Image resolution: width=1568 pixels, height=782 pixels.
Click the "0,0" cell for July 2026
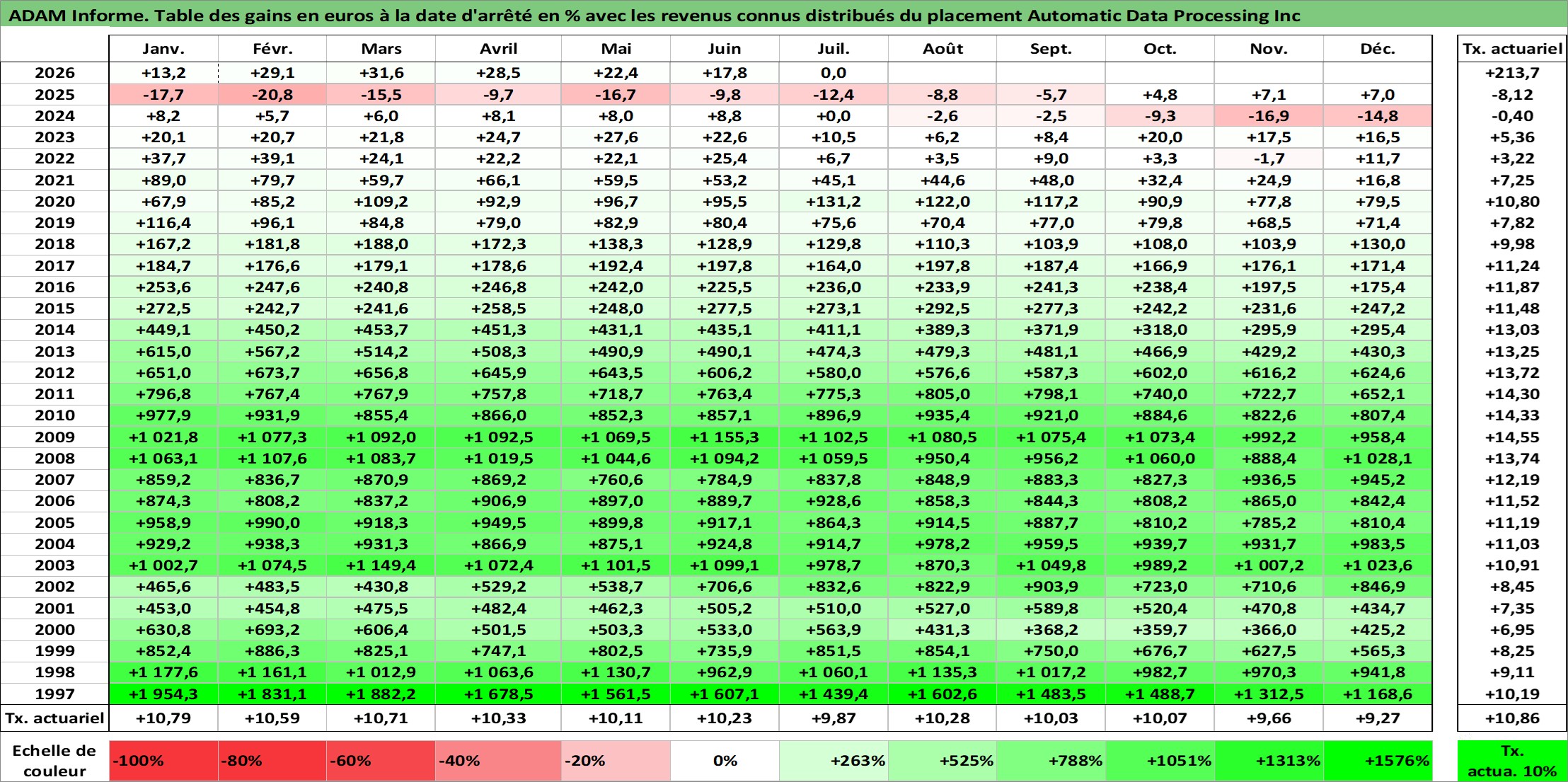(x=834, y=73)
